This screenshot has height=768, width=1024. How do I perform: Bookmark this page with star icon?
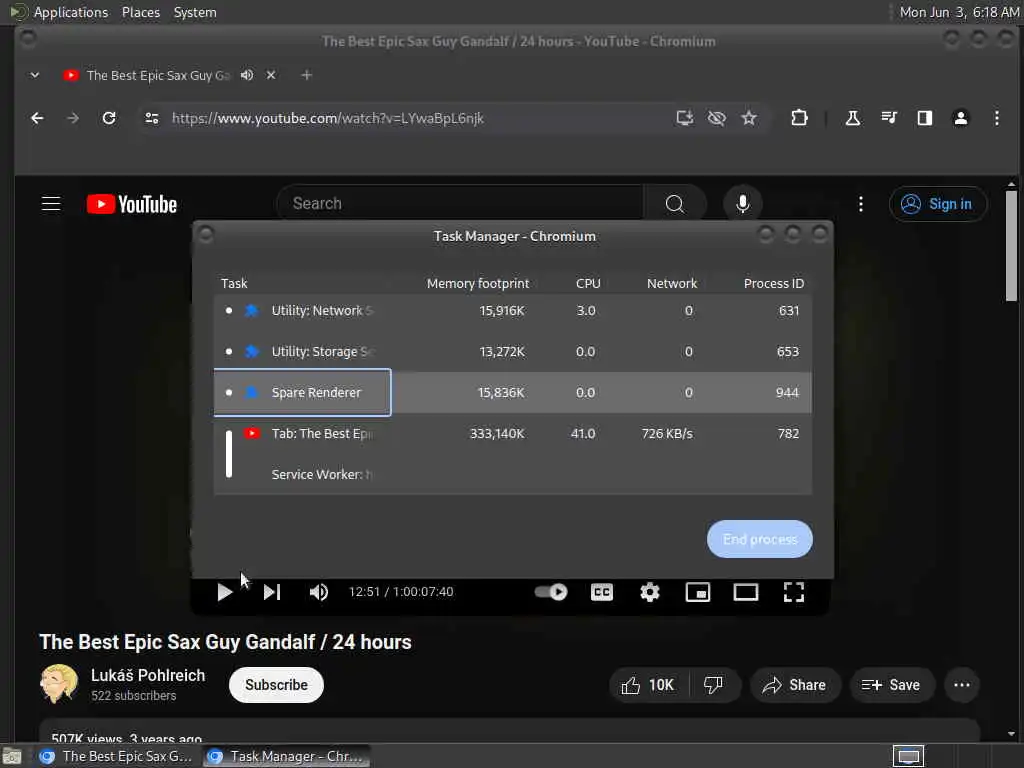click(x=749, y=118)
